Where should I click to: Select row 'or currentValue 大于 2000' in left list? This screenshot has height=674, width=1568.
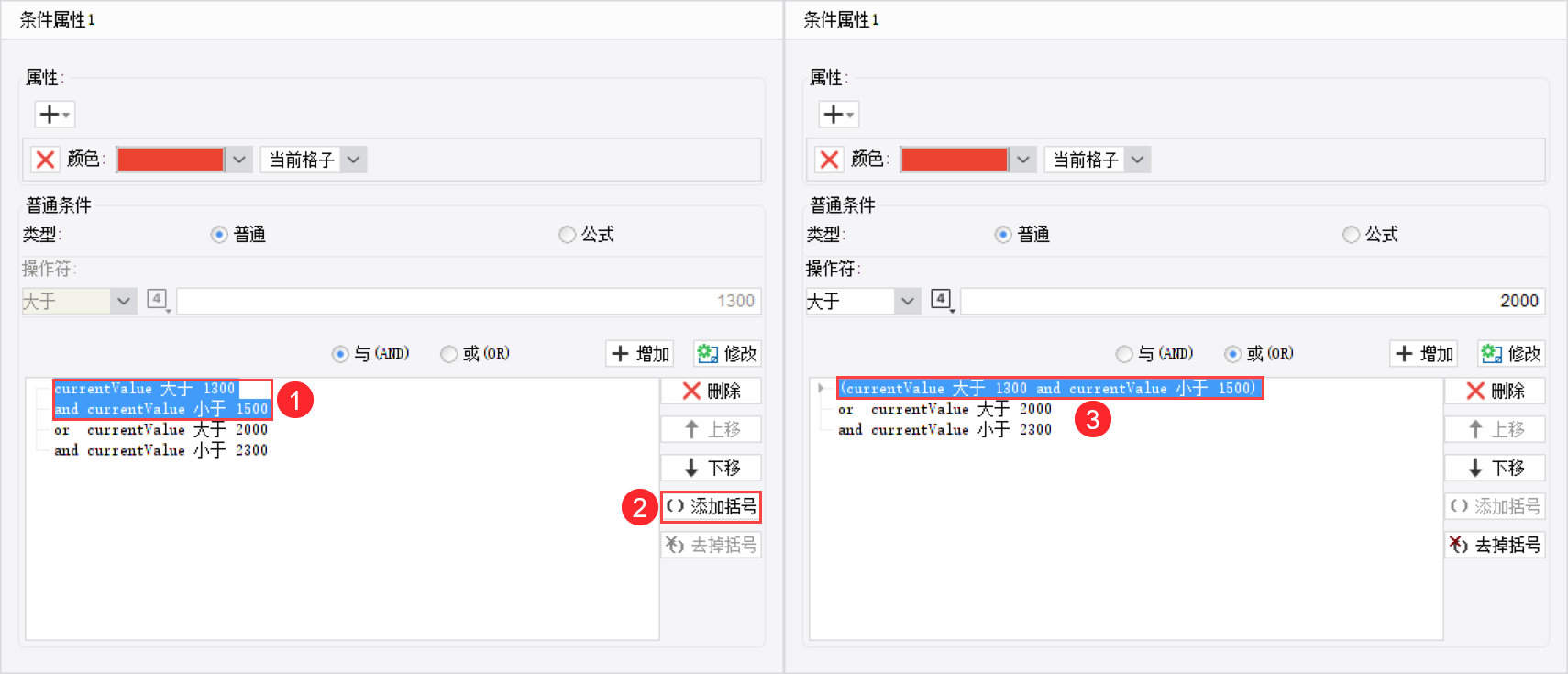click(161, 430)
